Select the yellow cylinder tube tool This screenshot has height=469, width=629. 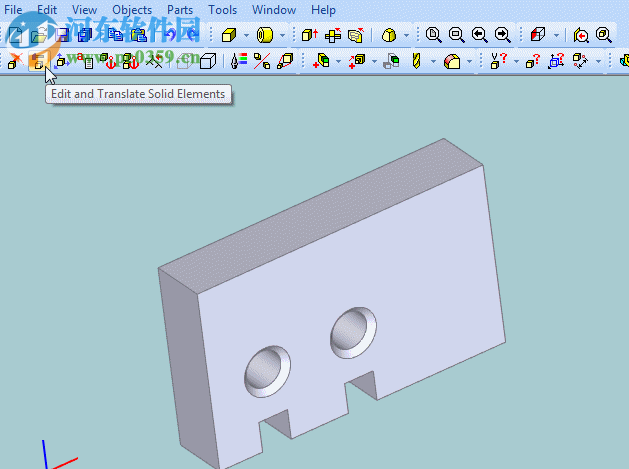point(265,35)
